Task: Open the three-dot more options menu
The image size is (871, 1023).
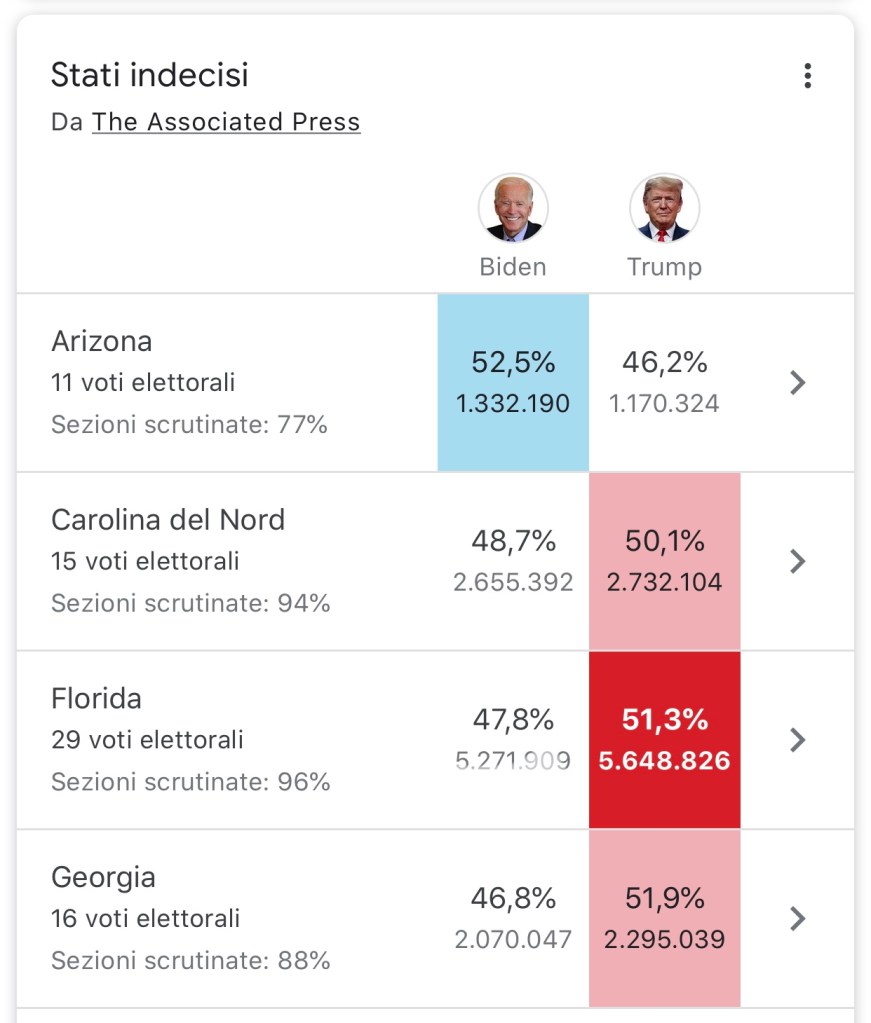Action: 807,76
